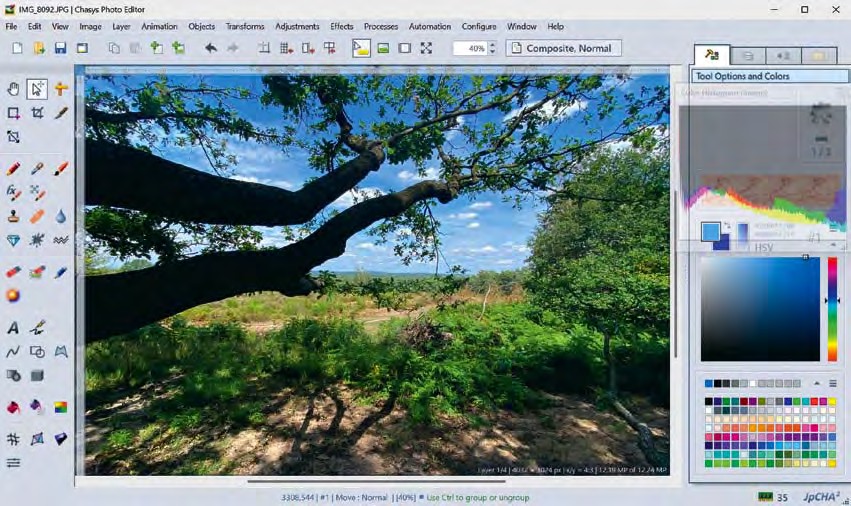This screenshot has width=851, height=506.
Task: Click the vertical hue slider bar
Action: 832,309
